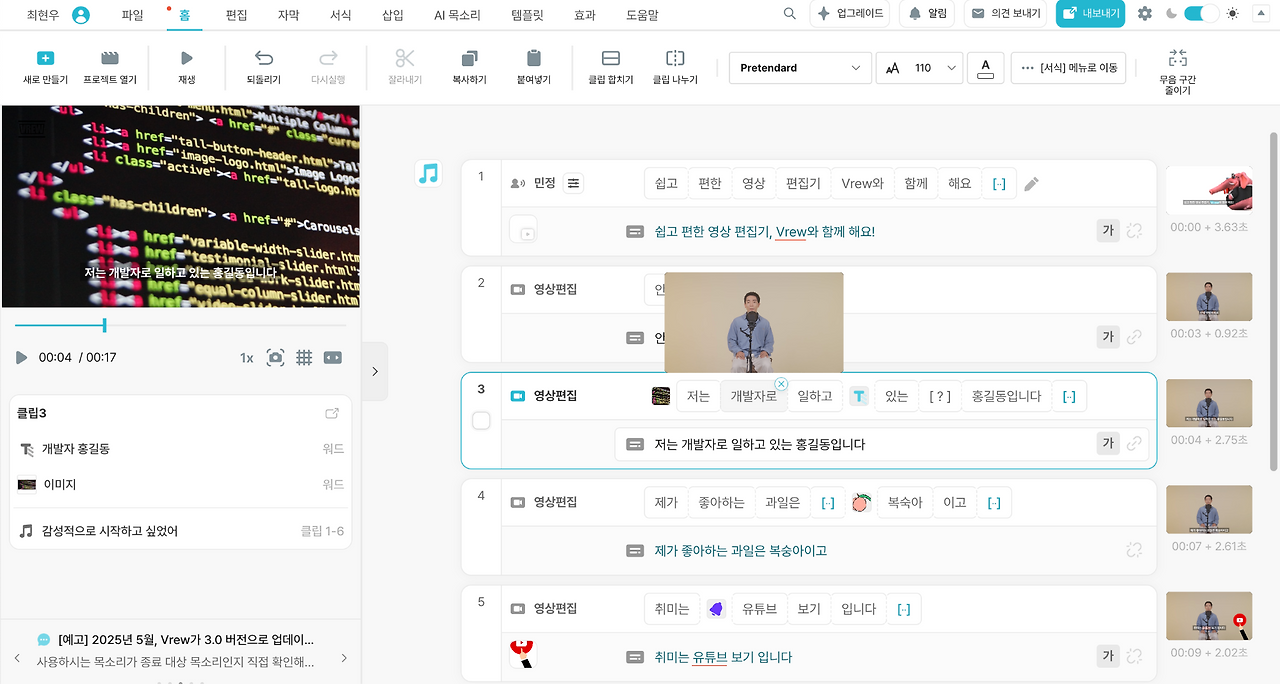This screenshot has width=1280, height=684.
Task: Click the 프로젝트 열기 icon
Action: pos(110,58)
